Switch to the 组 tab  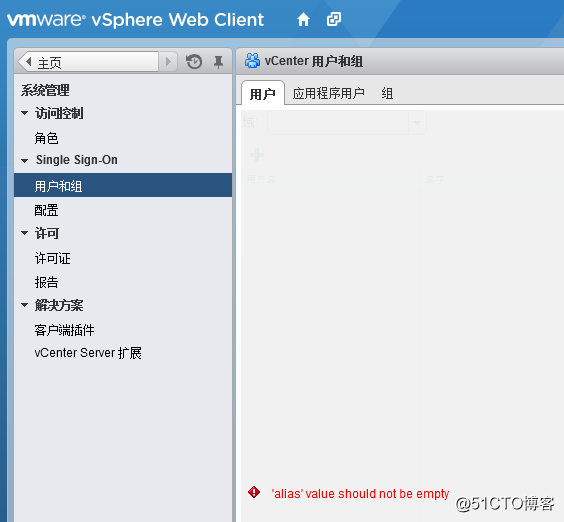(x=387, y=94)
